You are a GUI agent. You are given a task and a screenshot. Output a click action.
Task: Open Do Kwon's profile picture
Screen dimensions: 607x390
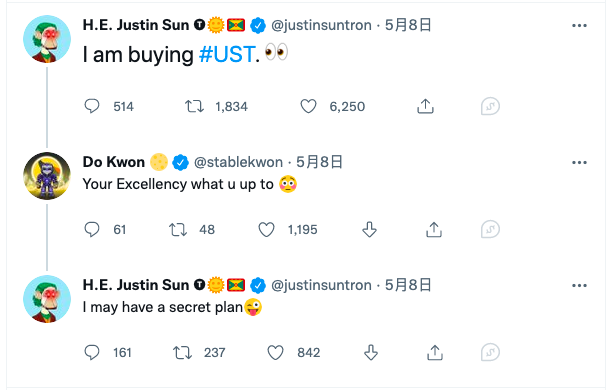47,176
